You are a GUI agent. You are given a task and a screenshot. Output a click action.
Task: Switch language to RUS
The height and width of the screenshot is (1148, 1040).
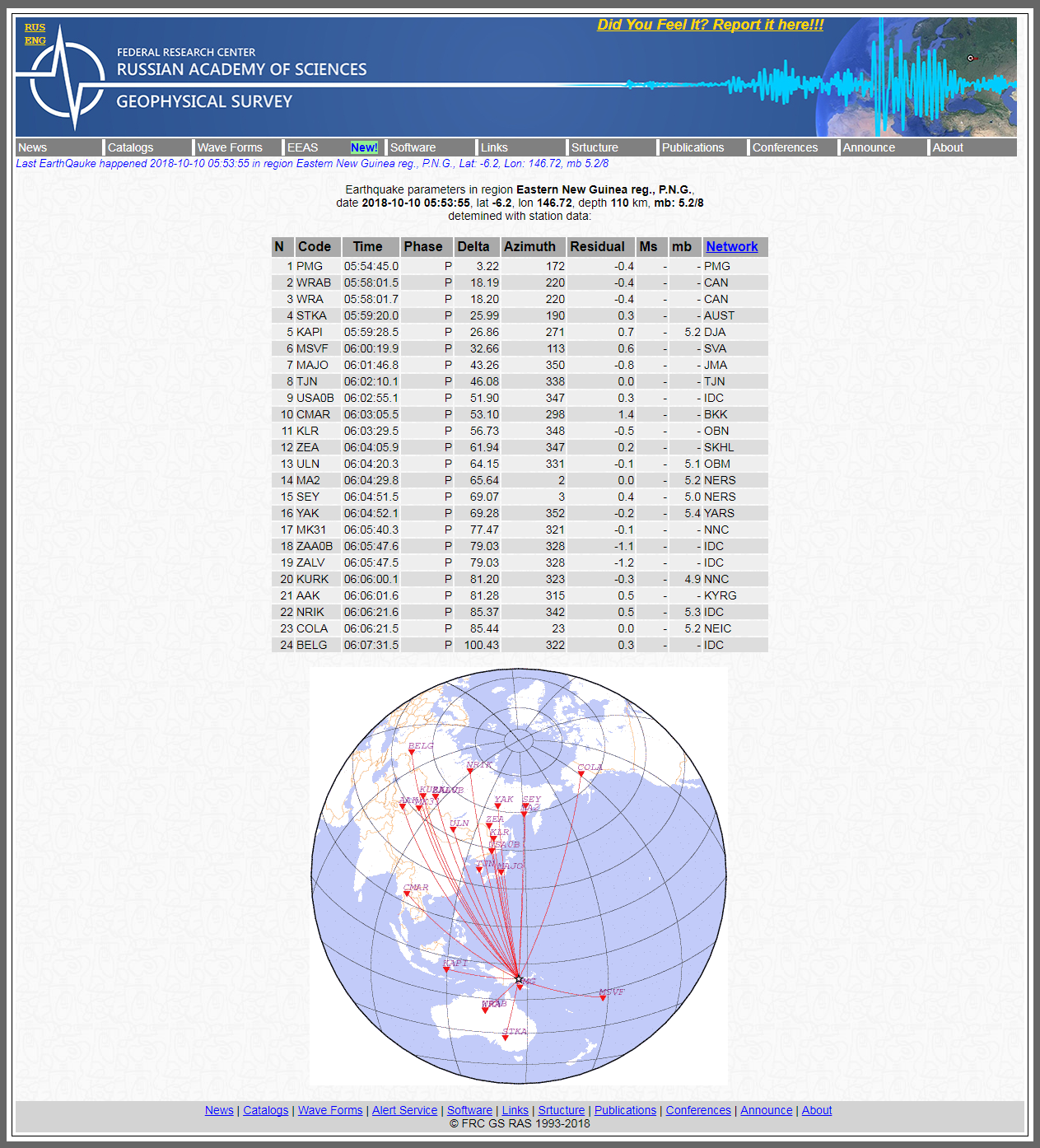35,27
